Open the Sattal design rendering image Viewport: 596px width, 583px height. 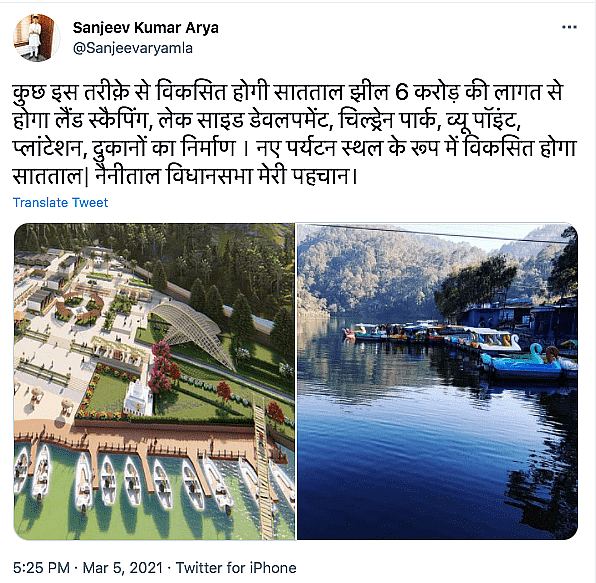(x=154, y=381)
